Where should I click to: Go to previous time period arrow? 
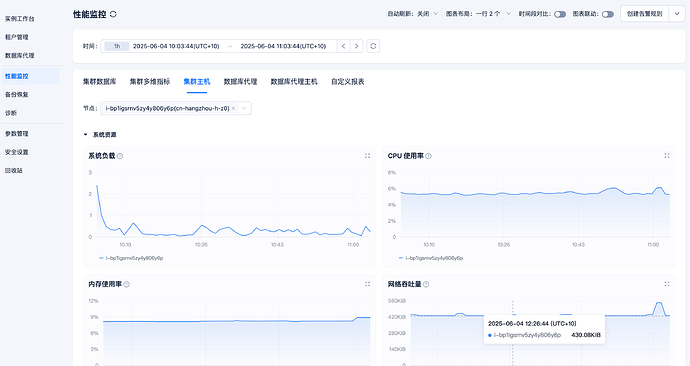(343, 46)
